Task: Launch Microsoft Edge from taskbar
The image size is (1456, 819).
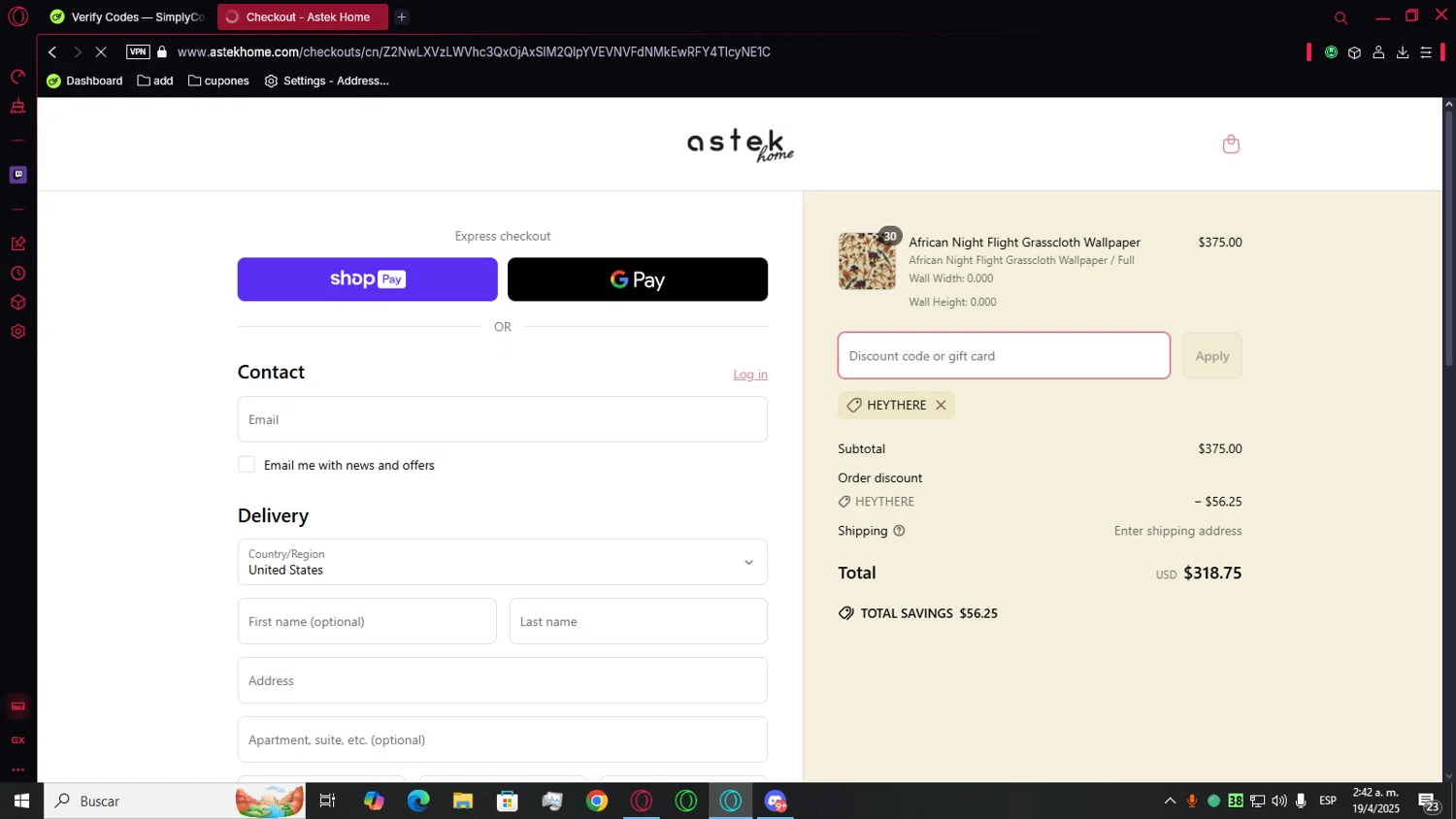Action: point(418,801)
